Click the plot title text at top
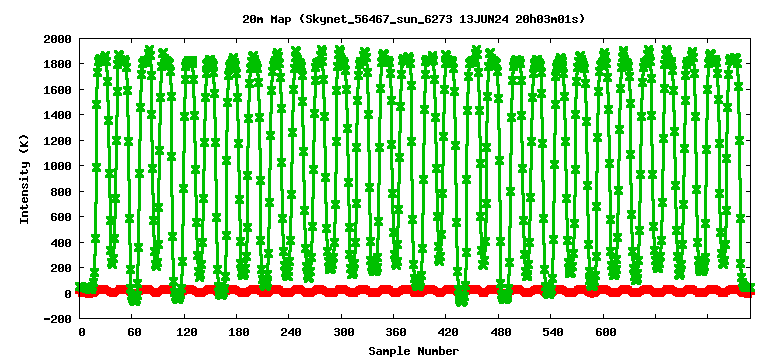The image size is (768, 360). (x=413, y=19)
